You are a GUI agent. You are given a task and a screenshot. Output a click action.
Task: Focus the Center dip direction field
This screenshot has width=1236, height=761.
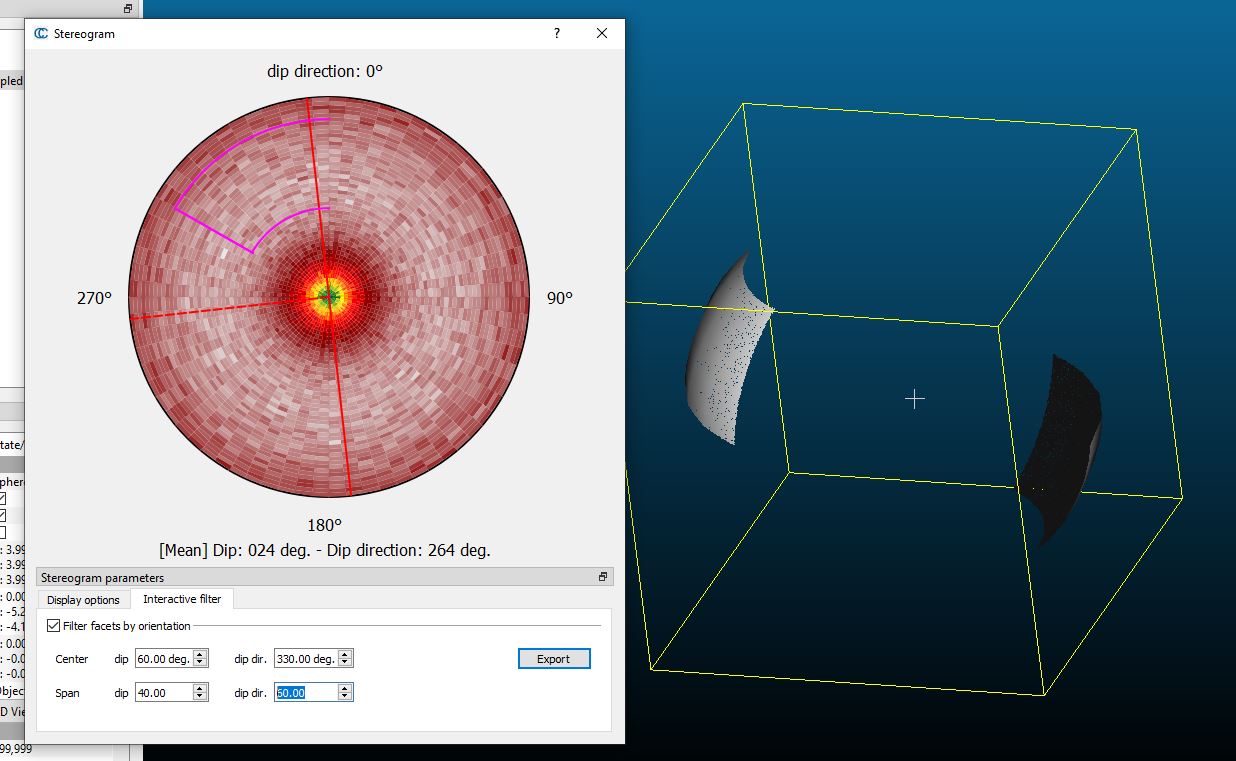tap(306, 659)
